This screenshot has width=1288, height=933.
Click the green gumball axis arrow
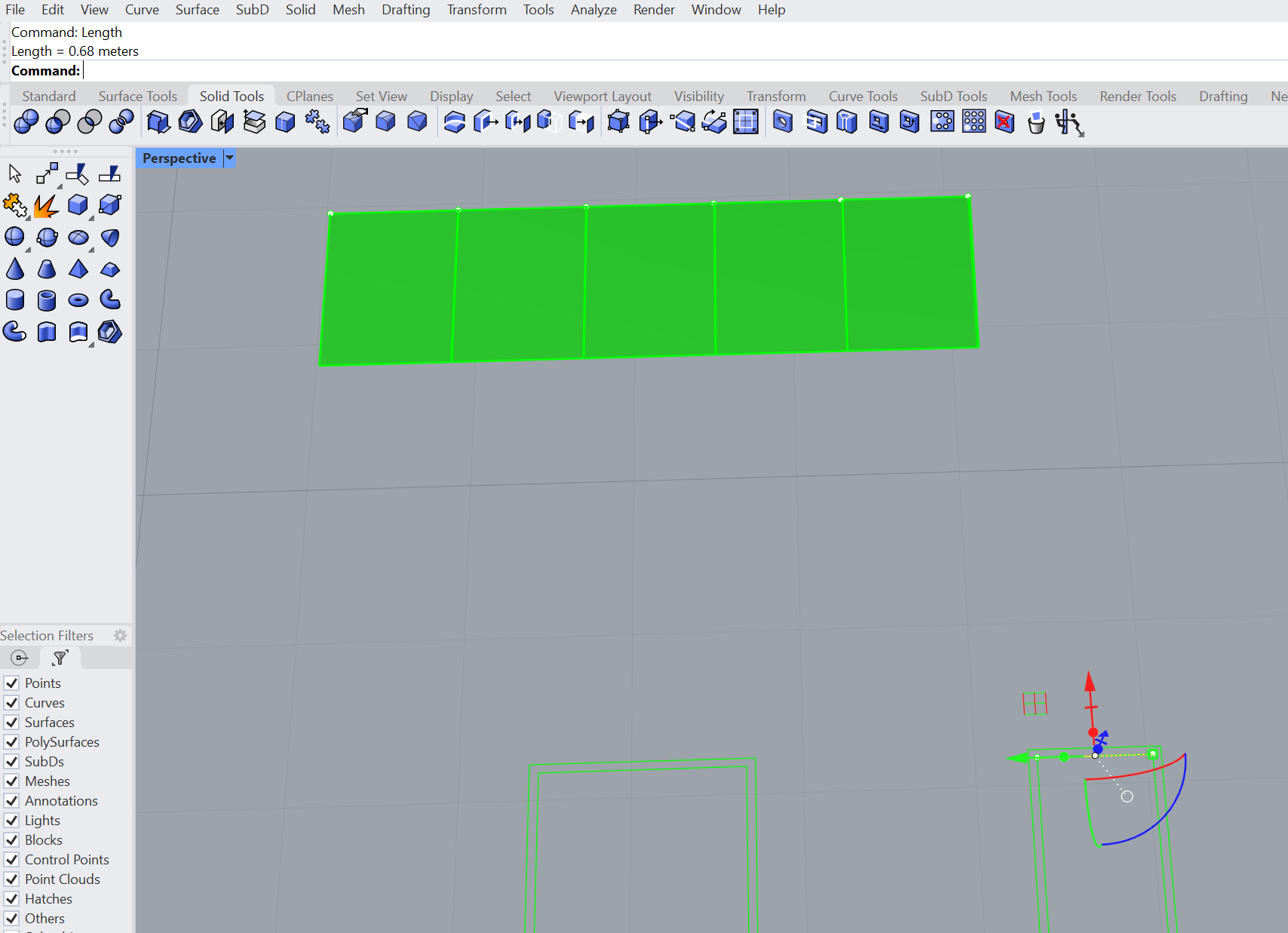click(1019, 757)
